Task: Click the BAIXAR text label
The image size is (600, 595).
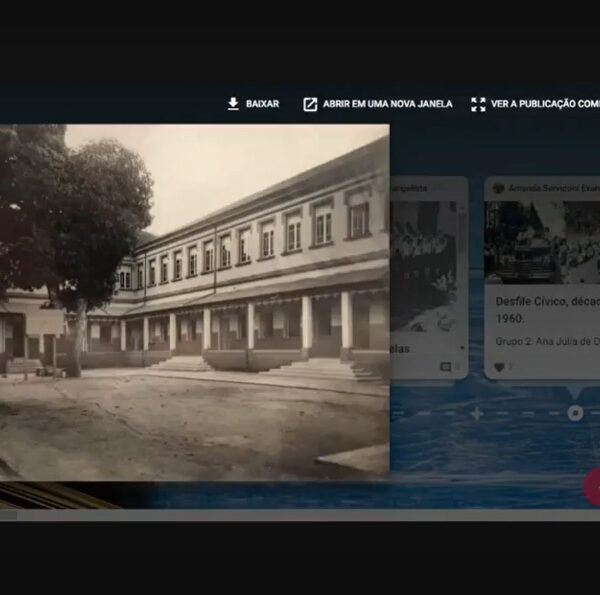Action: pos(262,104)
